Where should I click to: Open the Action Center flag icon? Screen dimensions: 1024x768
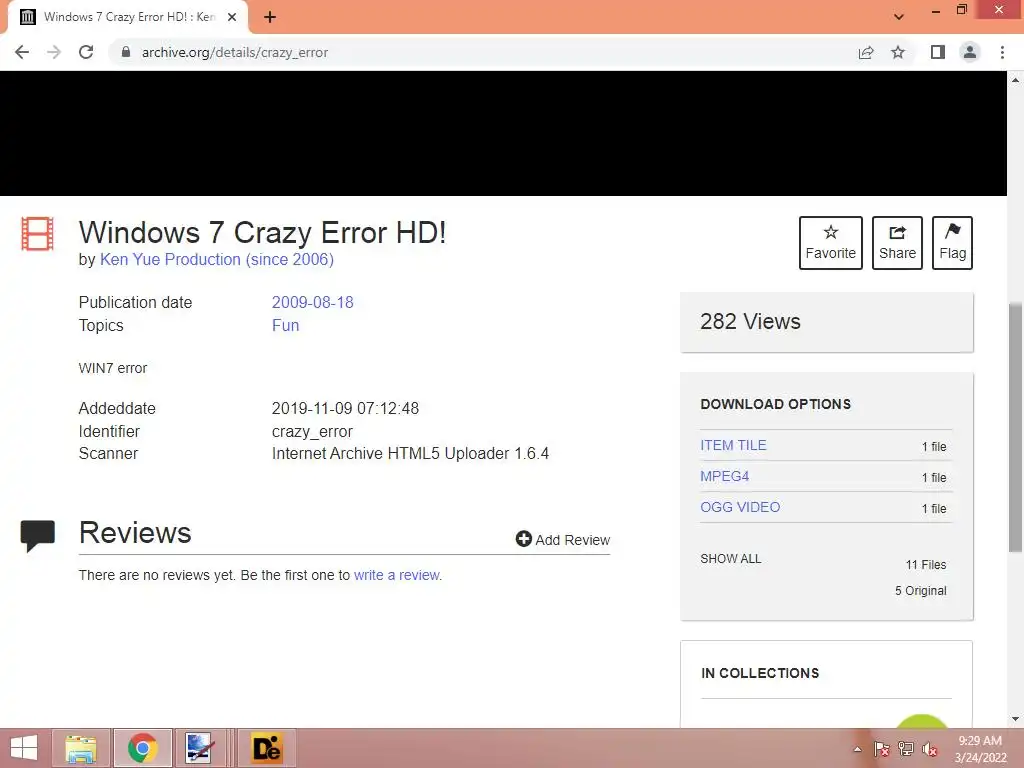point(882,749)
